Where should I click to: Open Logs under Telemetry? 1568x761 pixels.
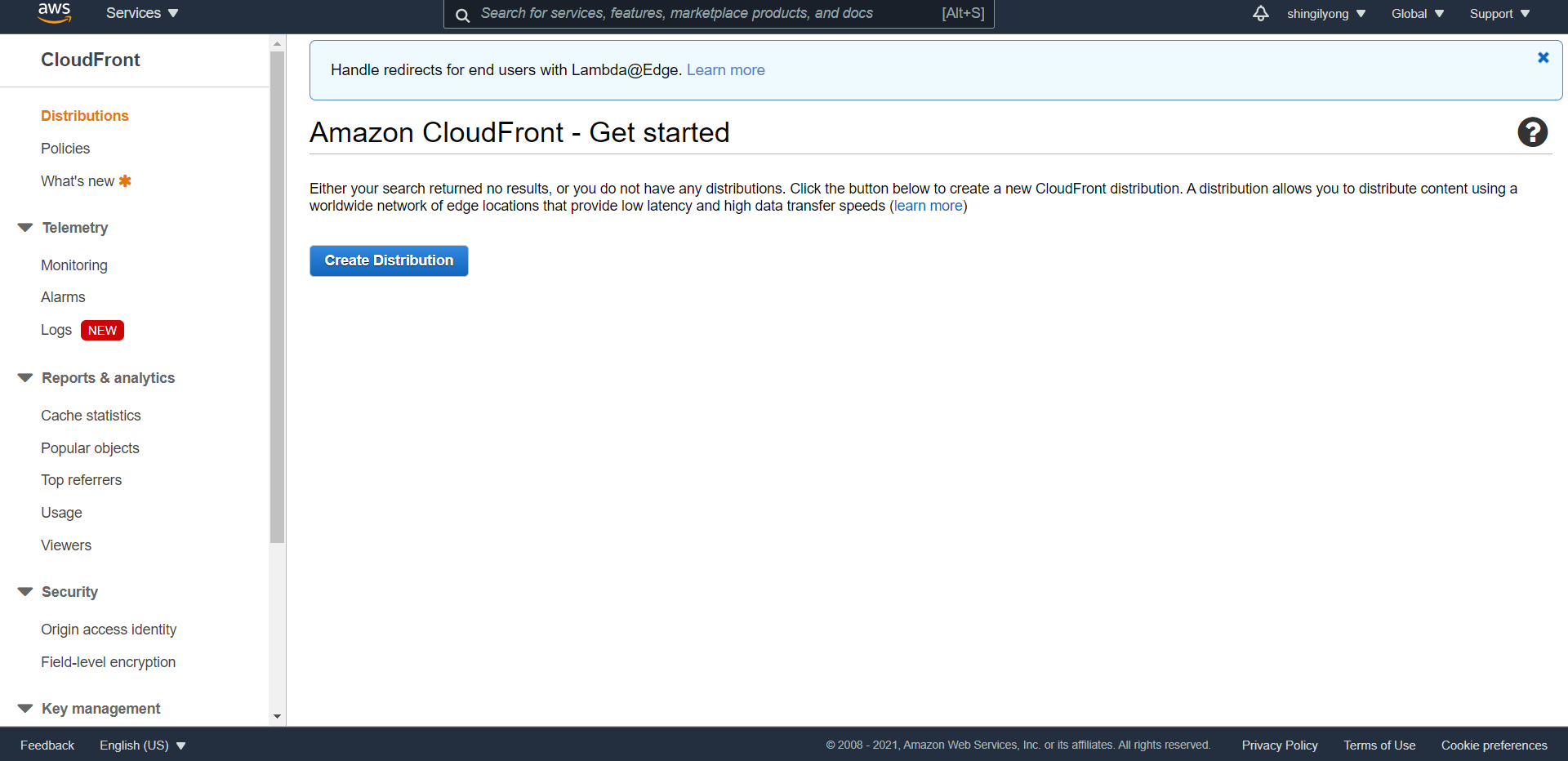(56, 330)
